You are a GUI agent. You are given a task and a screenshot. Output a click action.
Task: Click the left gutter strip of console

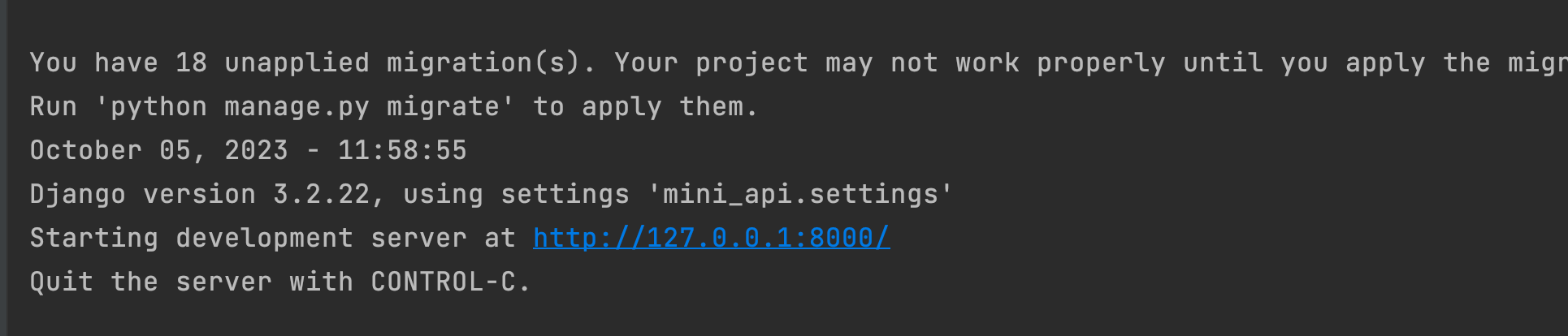3,168
